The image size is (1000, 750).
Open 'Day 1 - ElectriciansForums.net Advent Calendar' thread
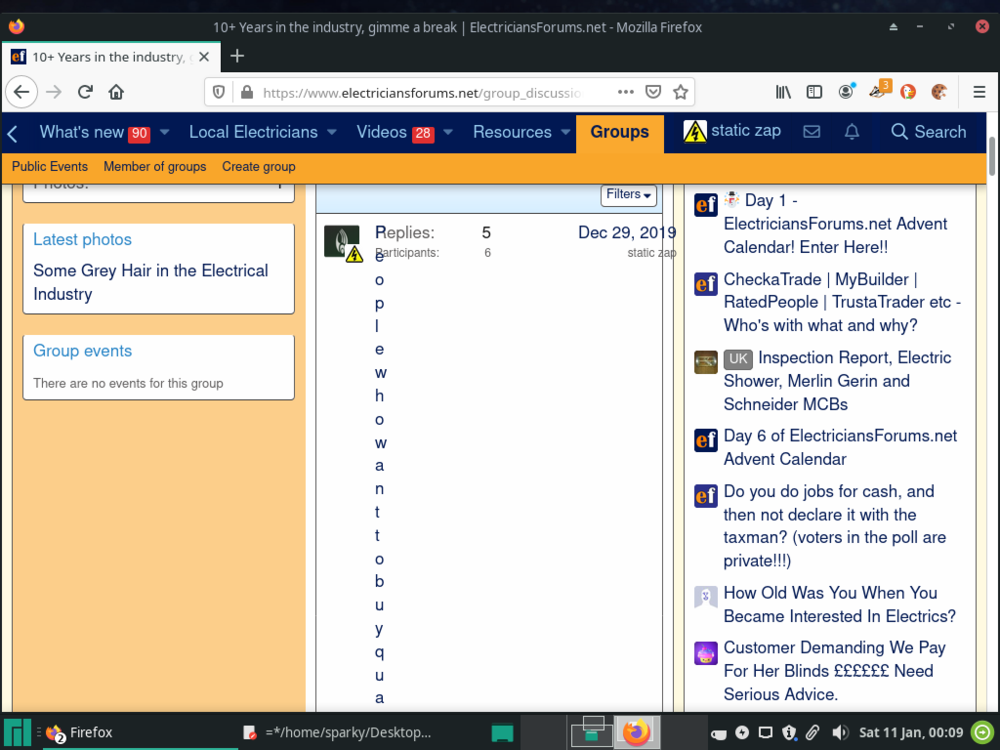click(x=835, y=223)
